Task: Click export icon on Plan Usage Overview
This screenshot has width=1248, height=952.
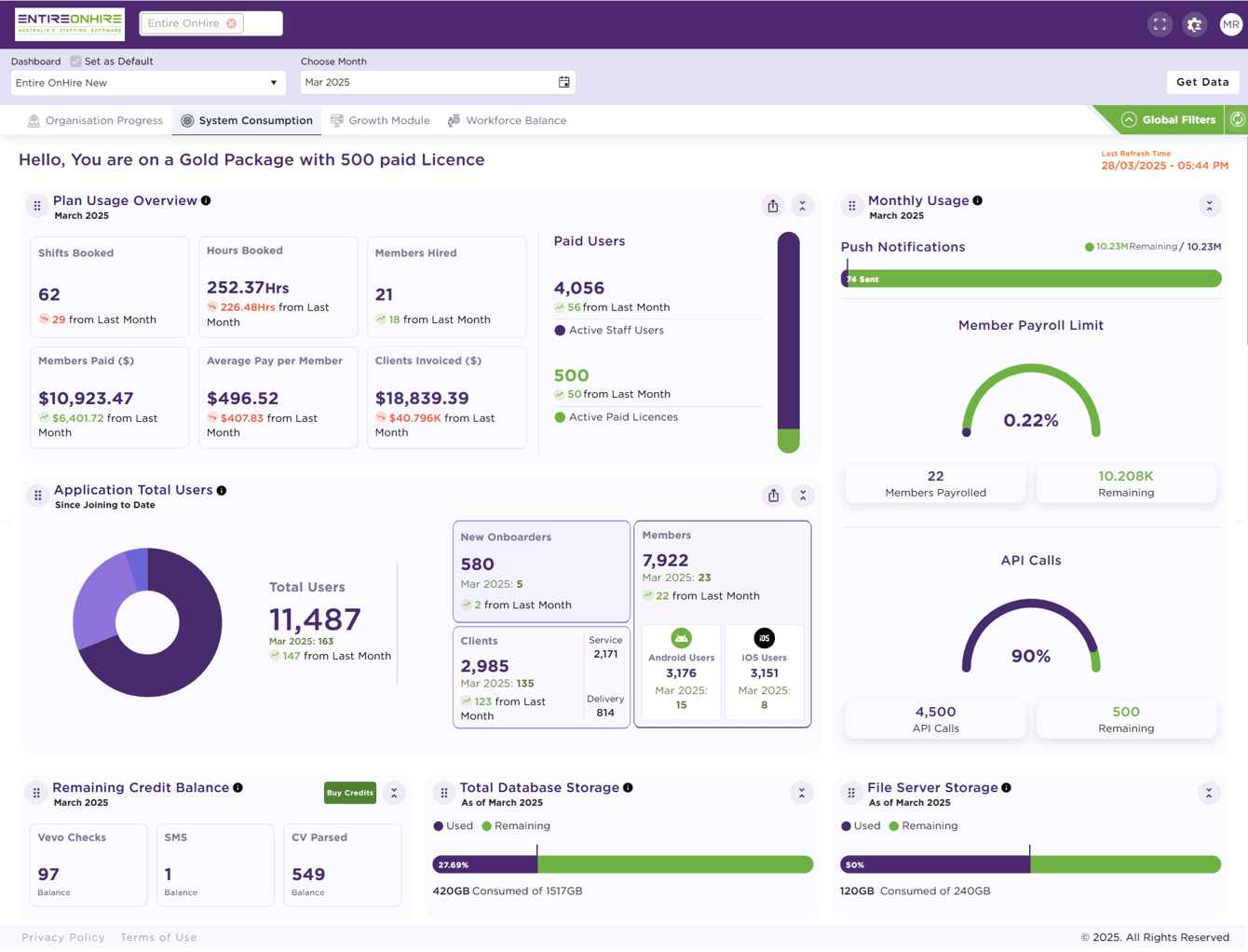Action: point(773,206)
